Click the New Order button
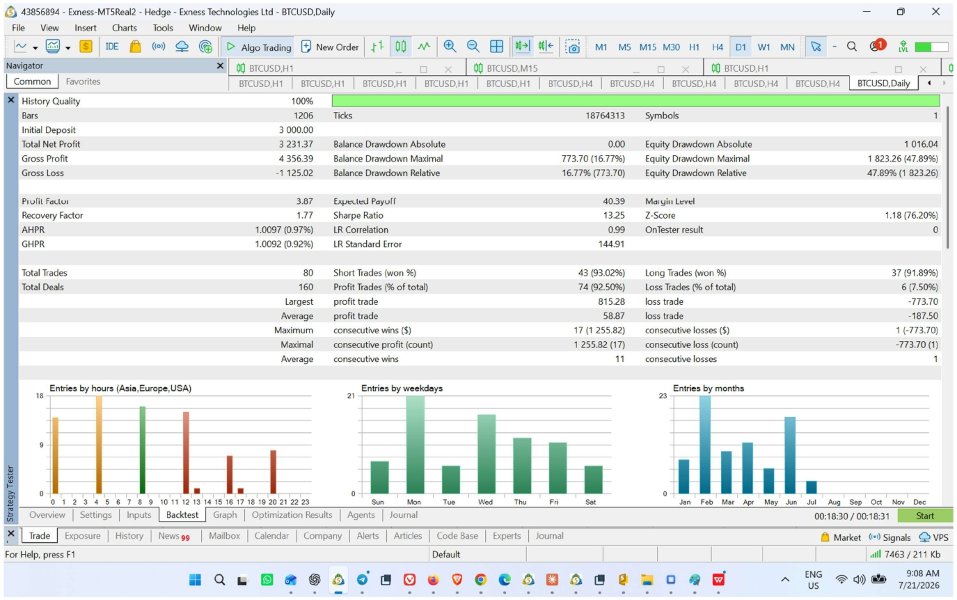This screenshot has height=600, width=957. 330,47
